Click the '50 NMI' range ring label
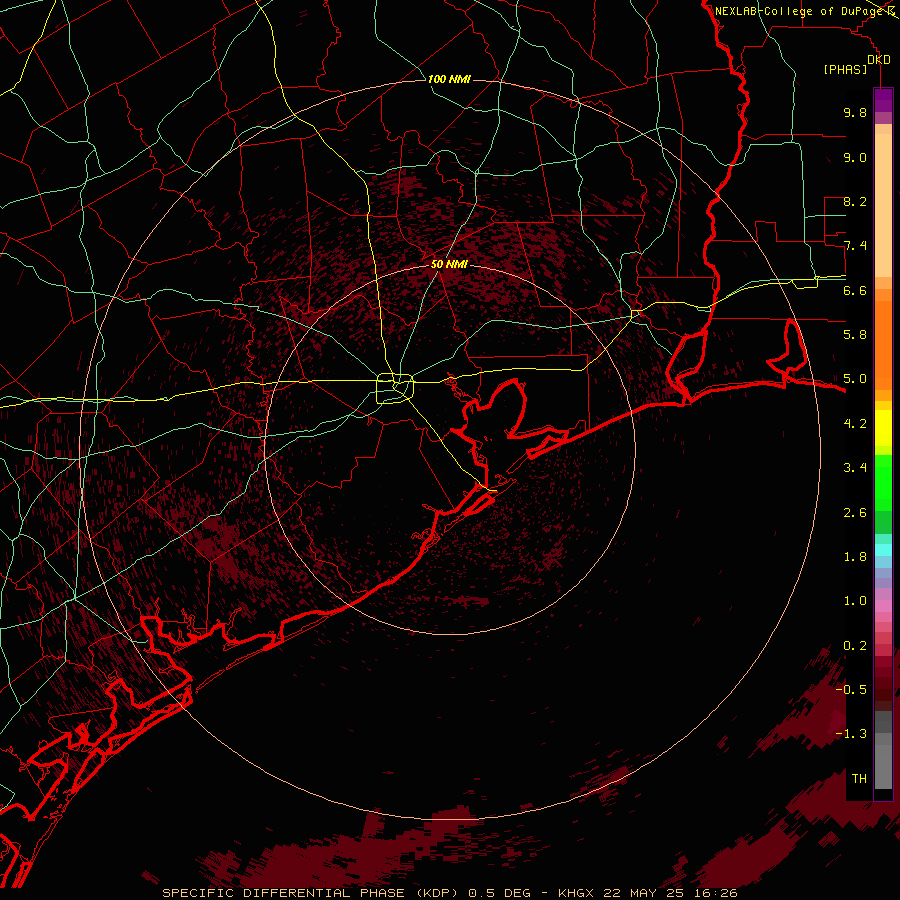 point(449,264)
